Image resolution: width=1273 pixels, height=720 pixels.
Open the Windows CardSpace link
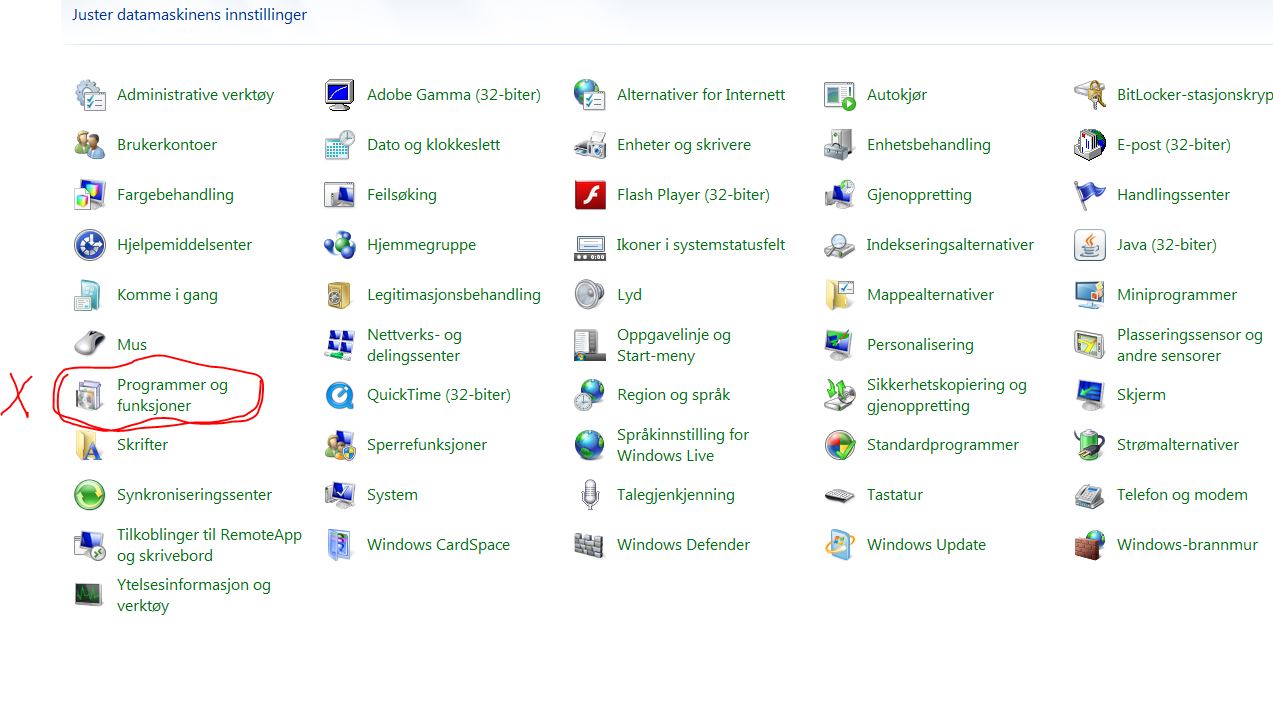(x=438, y=545)
